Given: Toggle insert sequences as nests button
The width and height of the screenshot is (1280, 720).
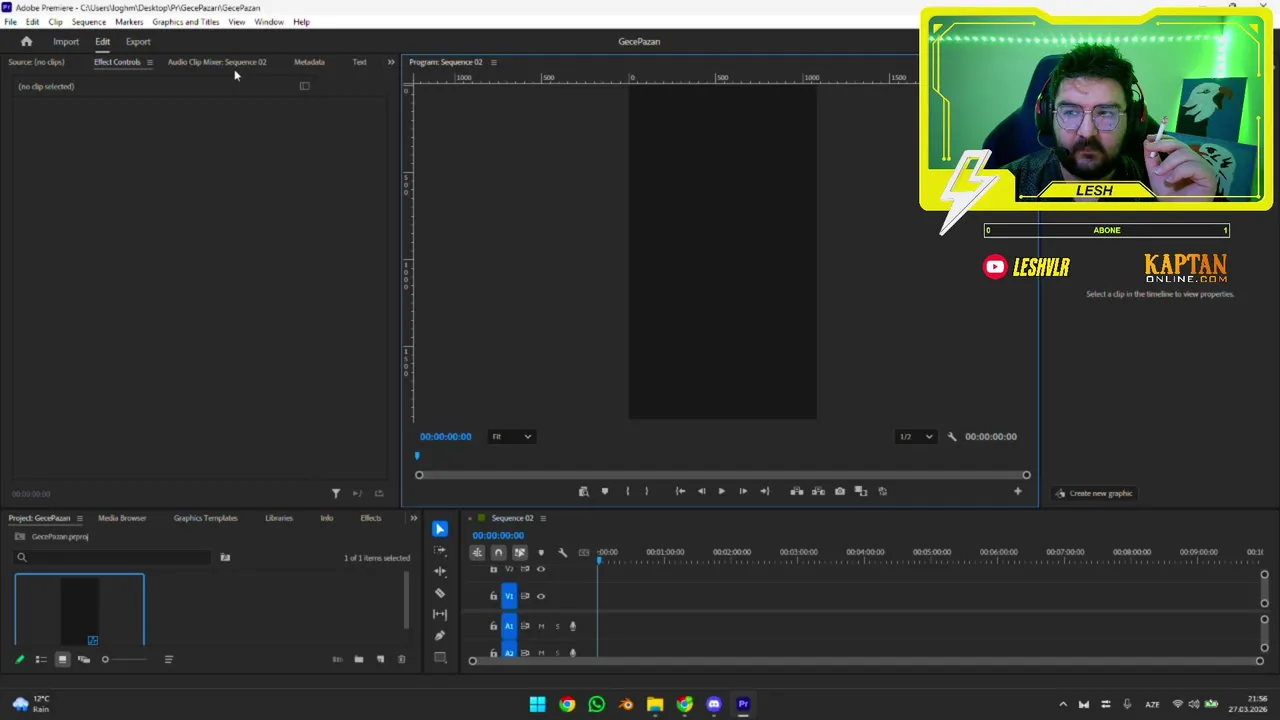Looking at the screenshot, I should (x=477, y=552).
